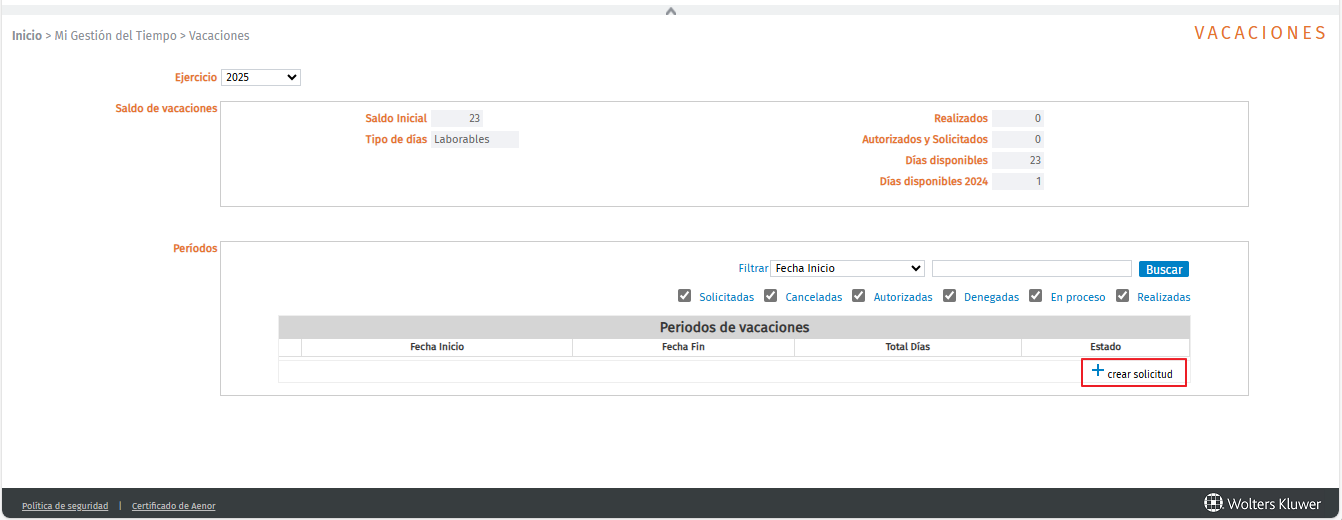Click the Realizados value field
1342x520 pixels.
(1018, 118)
